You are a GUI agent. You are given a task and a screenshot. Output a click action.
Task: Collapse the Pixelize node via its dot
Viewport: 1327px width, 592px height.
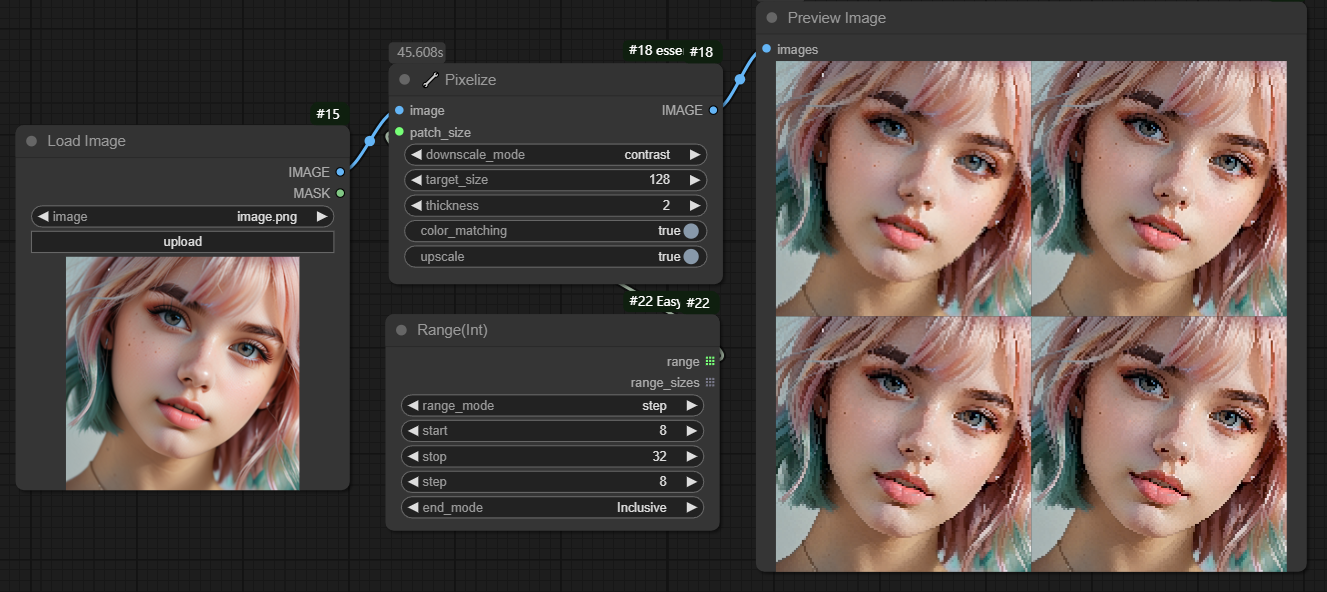tap(404, 80)
